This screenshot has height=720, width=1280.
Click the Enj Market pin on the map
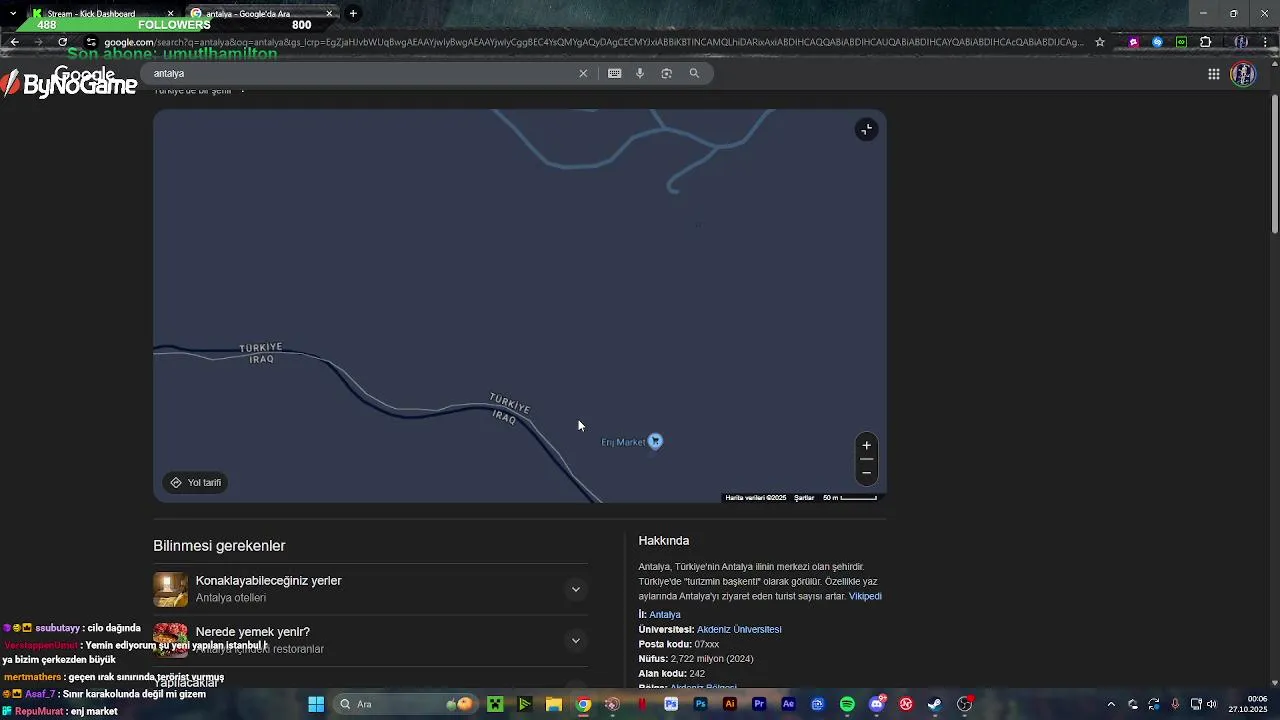click(655, 441)
